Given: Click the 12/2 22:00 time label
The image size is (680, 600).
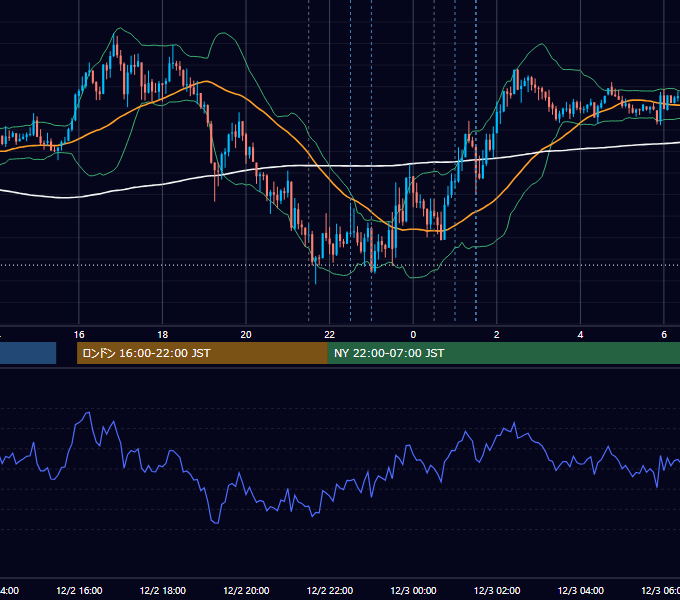Looking at the screenshot, I should [330, 591].
